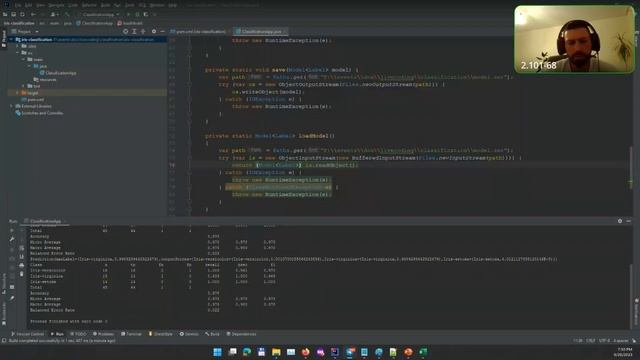Expand the test folder node
640x360 pixels.
(x=24, y=86)
